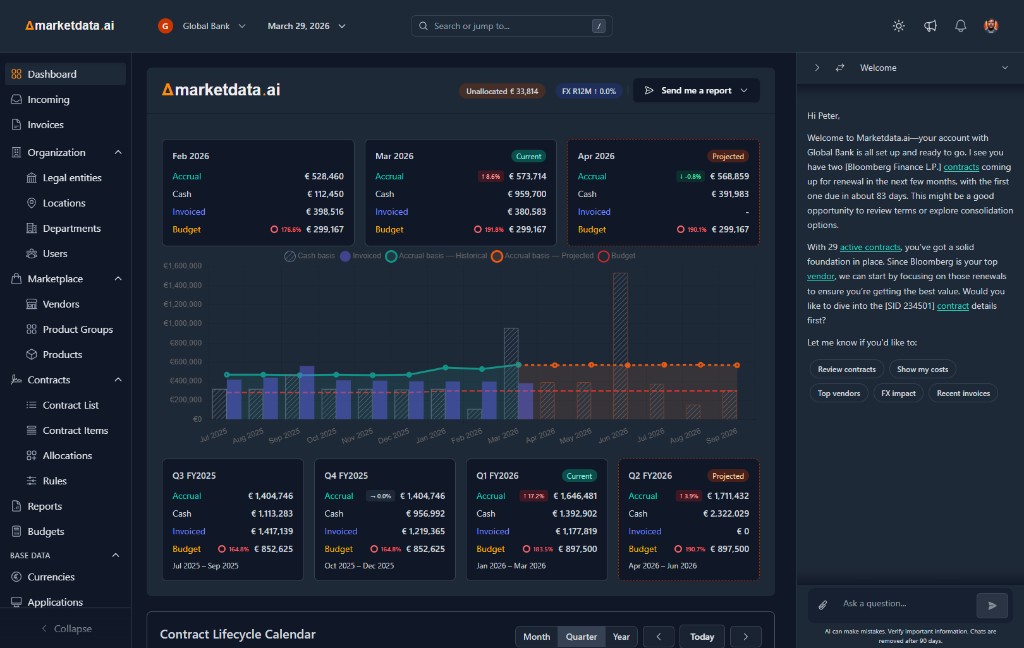Send the chat message with arrow button

click(991, 605)
